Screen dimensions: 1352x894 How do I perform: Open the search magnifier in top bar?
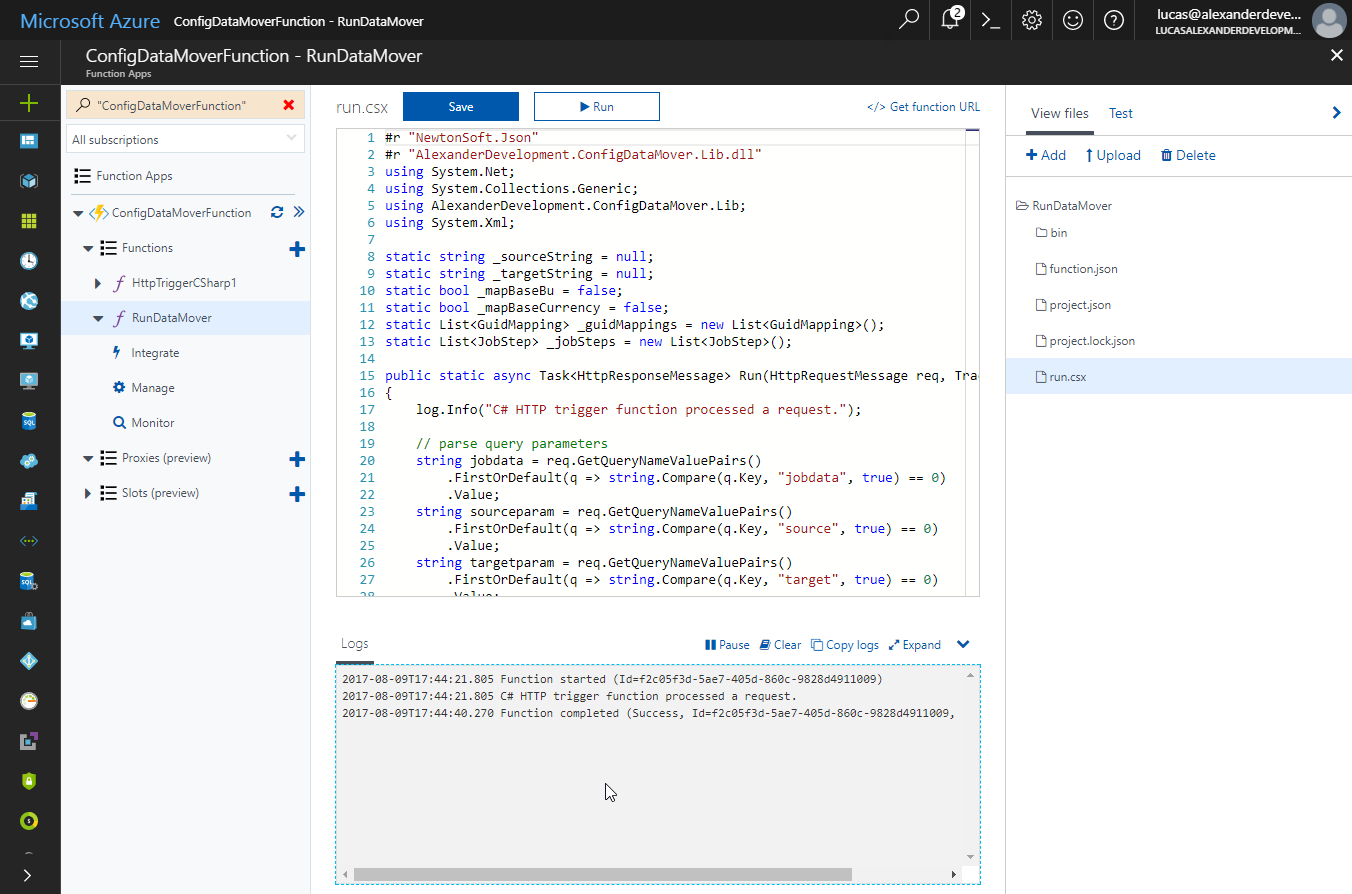pos(909,20)
